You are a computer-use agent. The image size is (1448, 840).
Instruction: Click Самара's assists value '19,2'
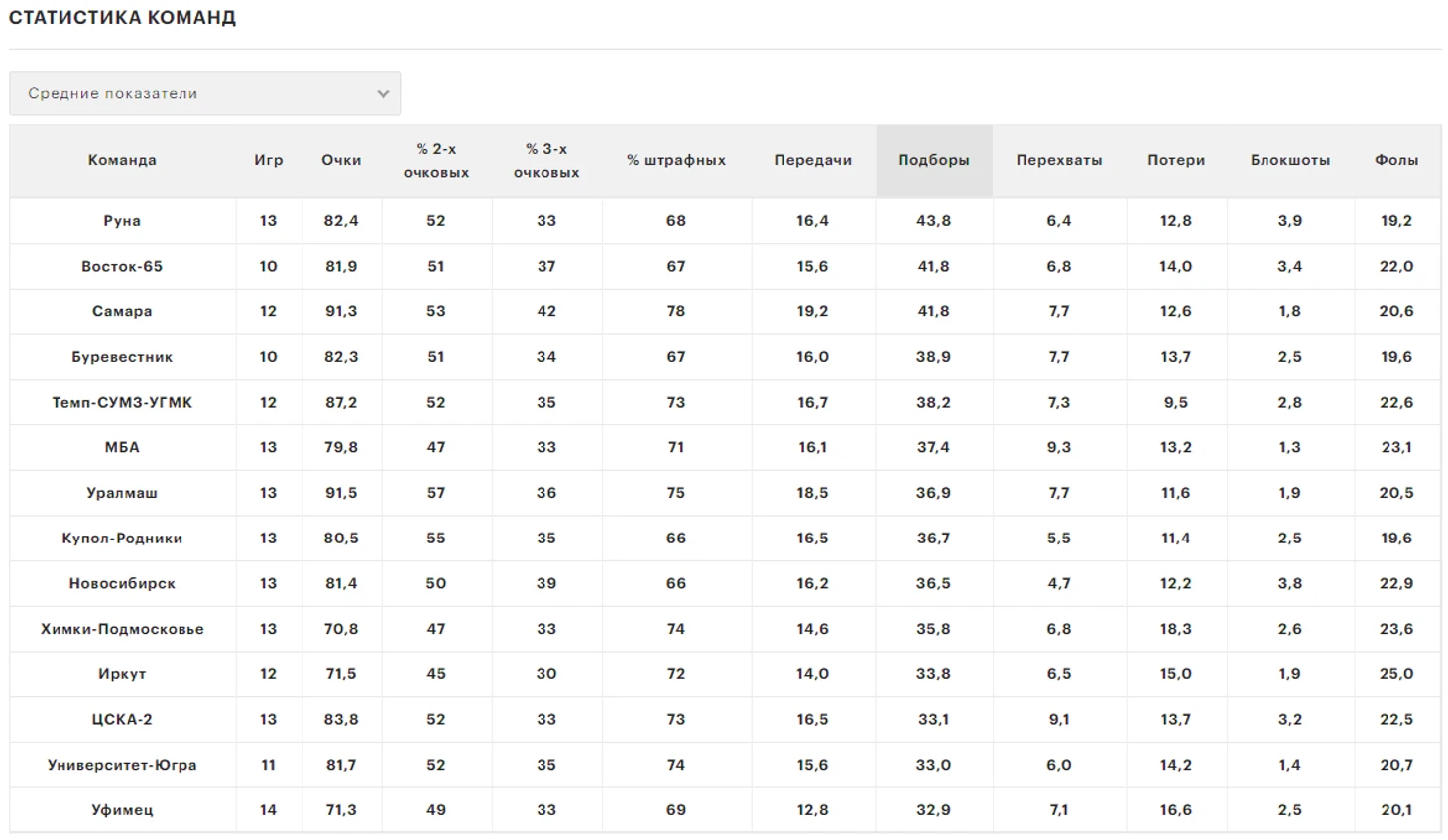813,311
